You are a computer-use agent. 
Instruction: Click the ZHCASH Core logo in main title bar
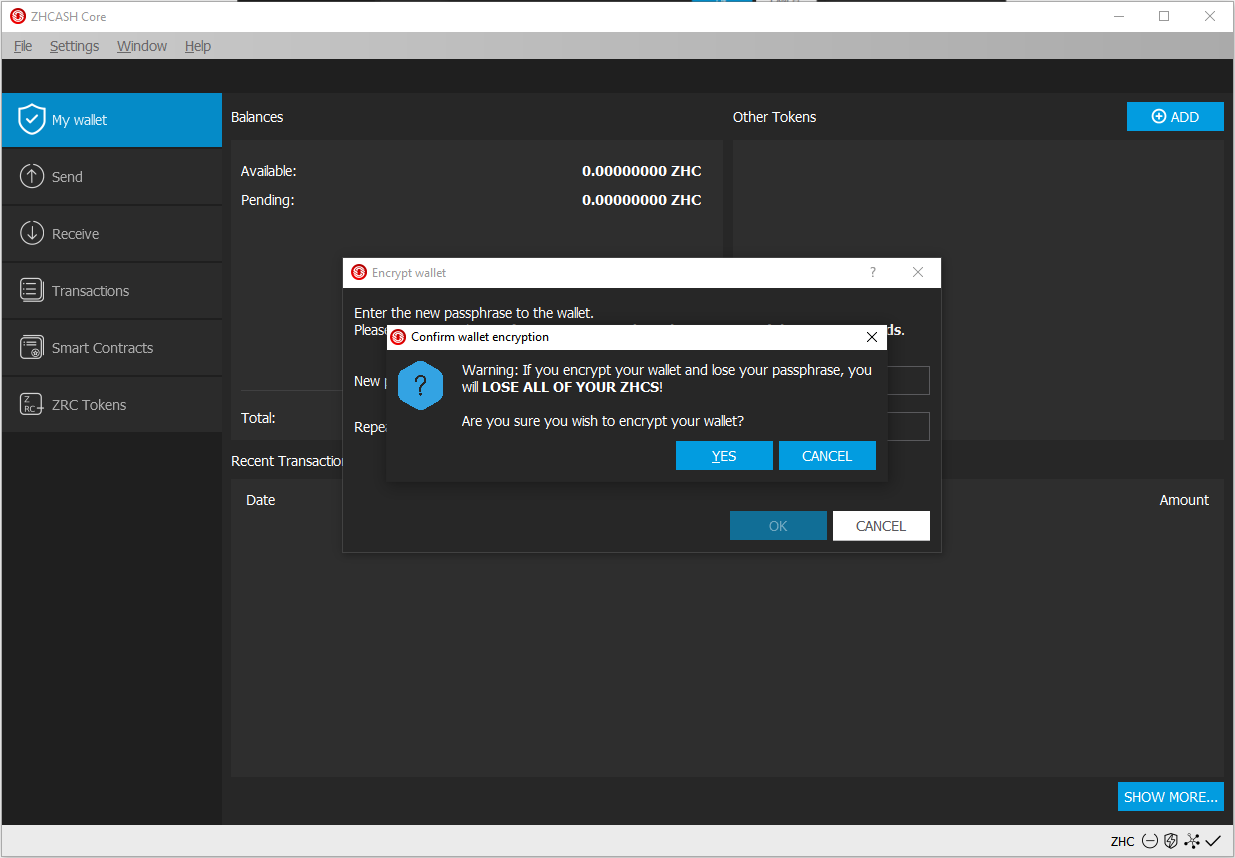(x=18, y=16)
